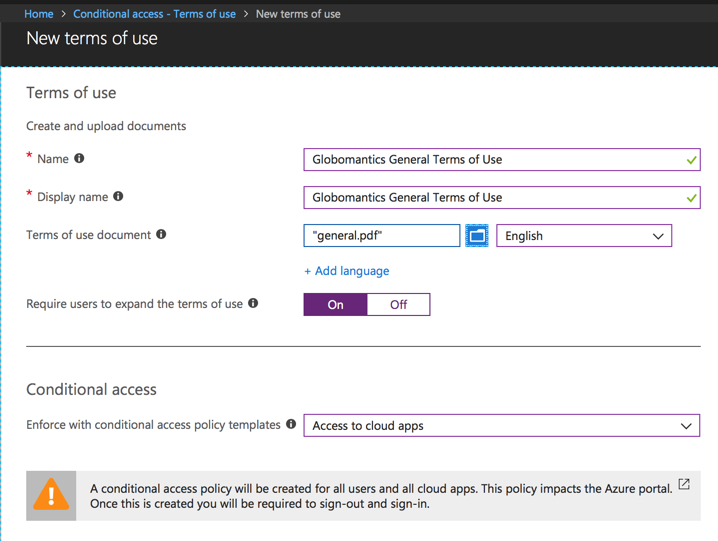Click the Display name info icon
The image size is (718, 541).
(118, 197)
